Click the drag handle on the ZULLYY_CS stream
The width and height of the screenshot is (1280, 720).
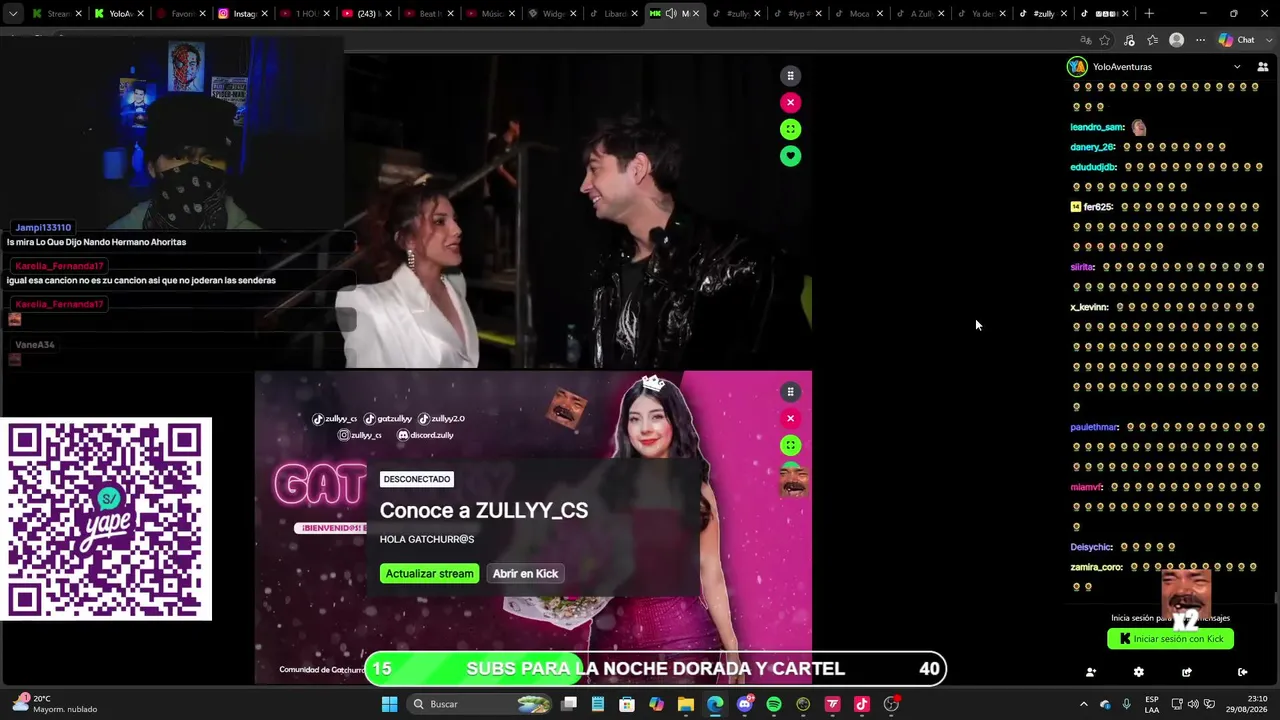[x=790, y=392]
